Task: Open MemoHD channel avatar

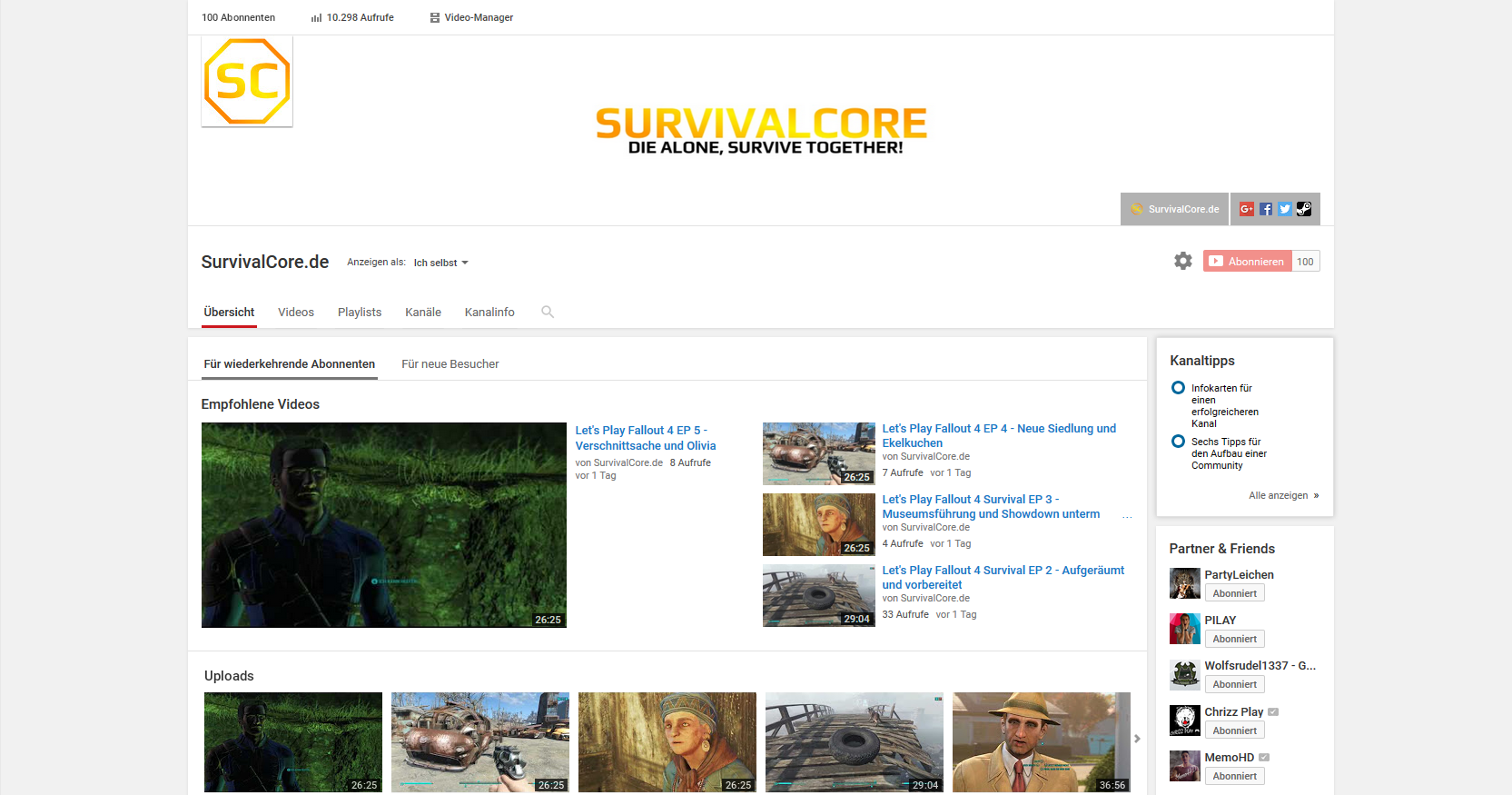Action: (1185, 766)
